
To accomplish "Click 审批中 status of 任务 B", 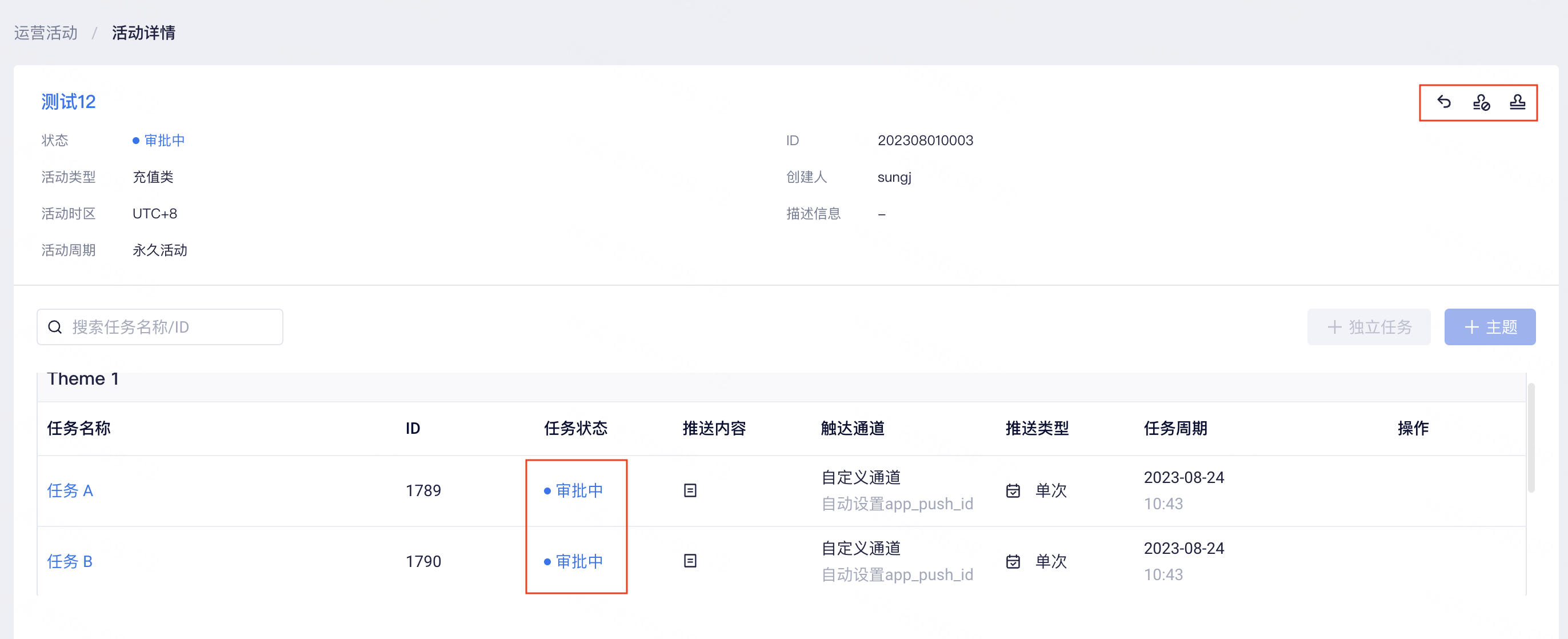I will pyautogui.click(x=573, y=561).
